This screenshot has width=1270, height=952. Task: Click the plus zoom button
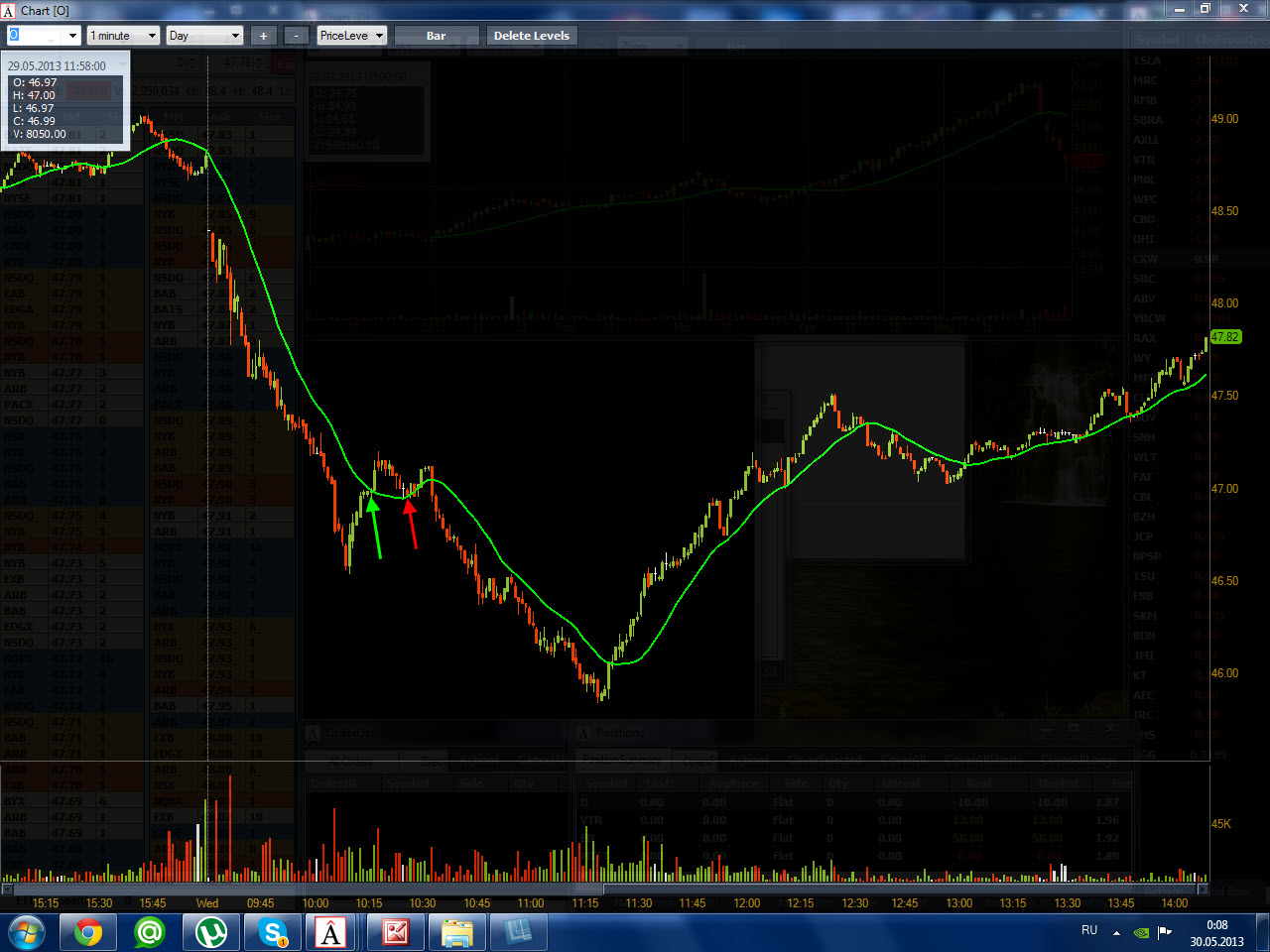pos(263,36)
